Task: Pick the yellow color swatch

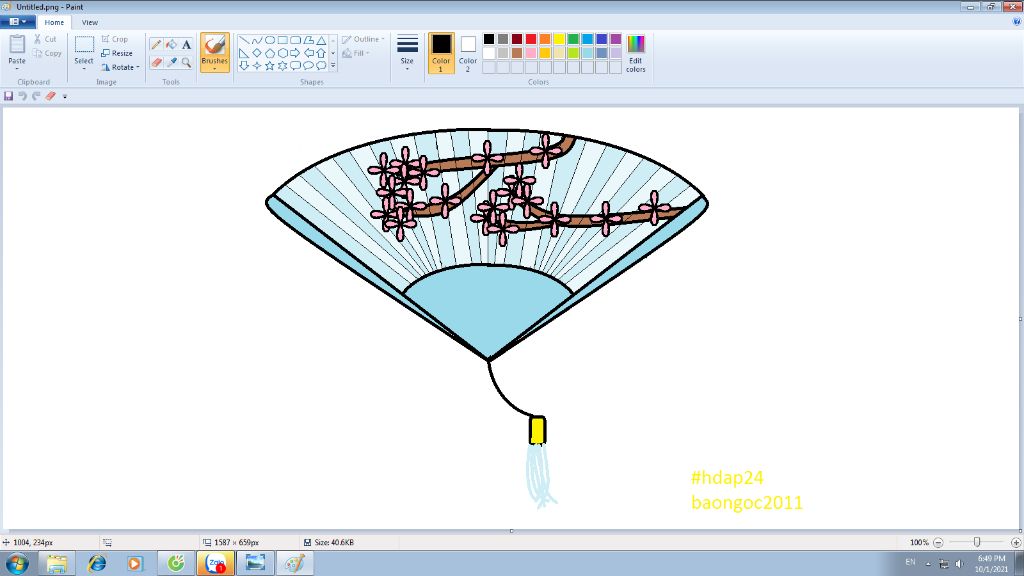Action: tap(559, 39)
